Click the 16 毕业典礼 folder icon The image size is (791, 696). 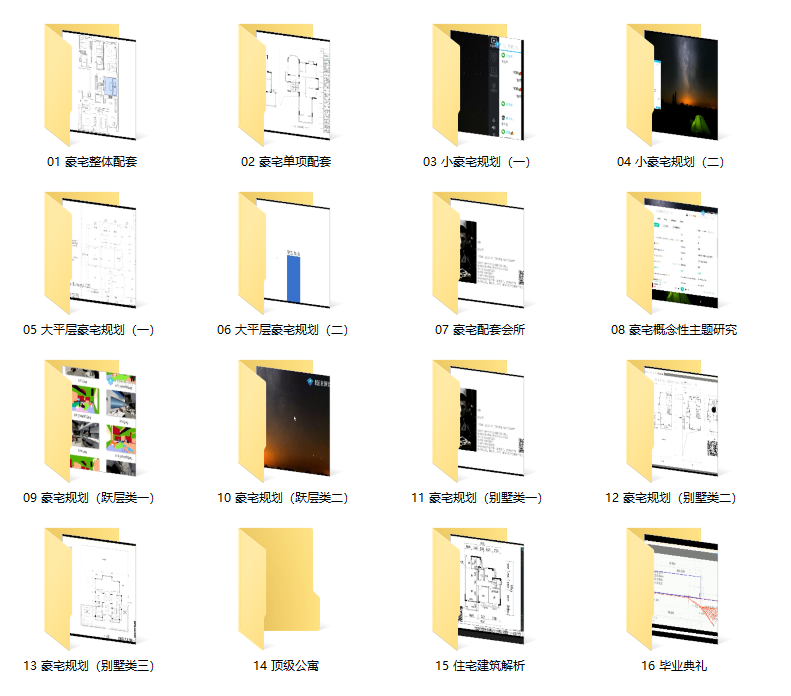coord(672,589)
